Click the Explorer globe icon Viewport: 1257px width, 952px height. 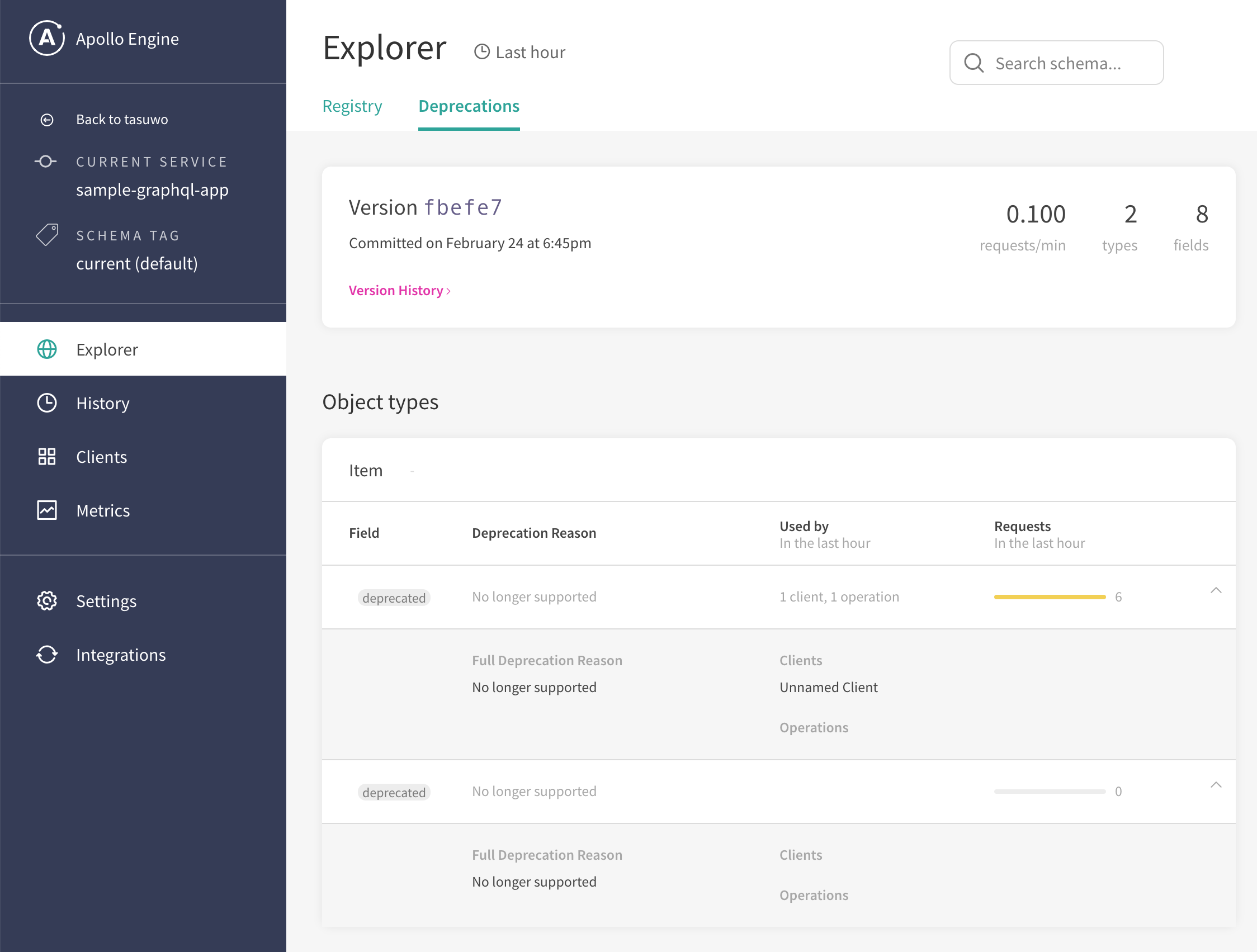pyautogui.click(x=47, y=349)
